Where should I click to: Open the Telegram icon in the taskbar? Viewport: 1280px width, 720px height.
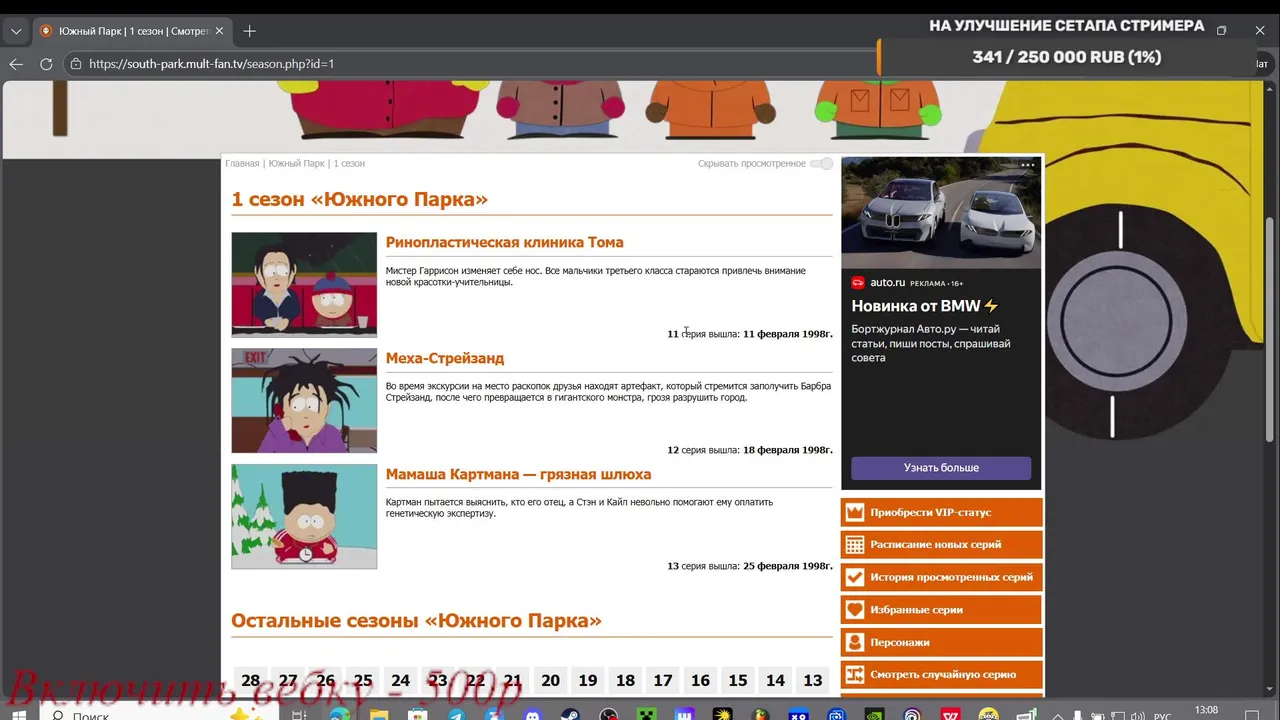pyautogui.click(x=456, y=714)
